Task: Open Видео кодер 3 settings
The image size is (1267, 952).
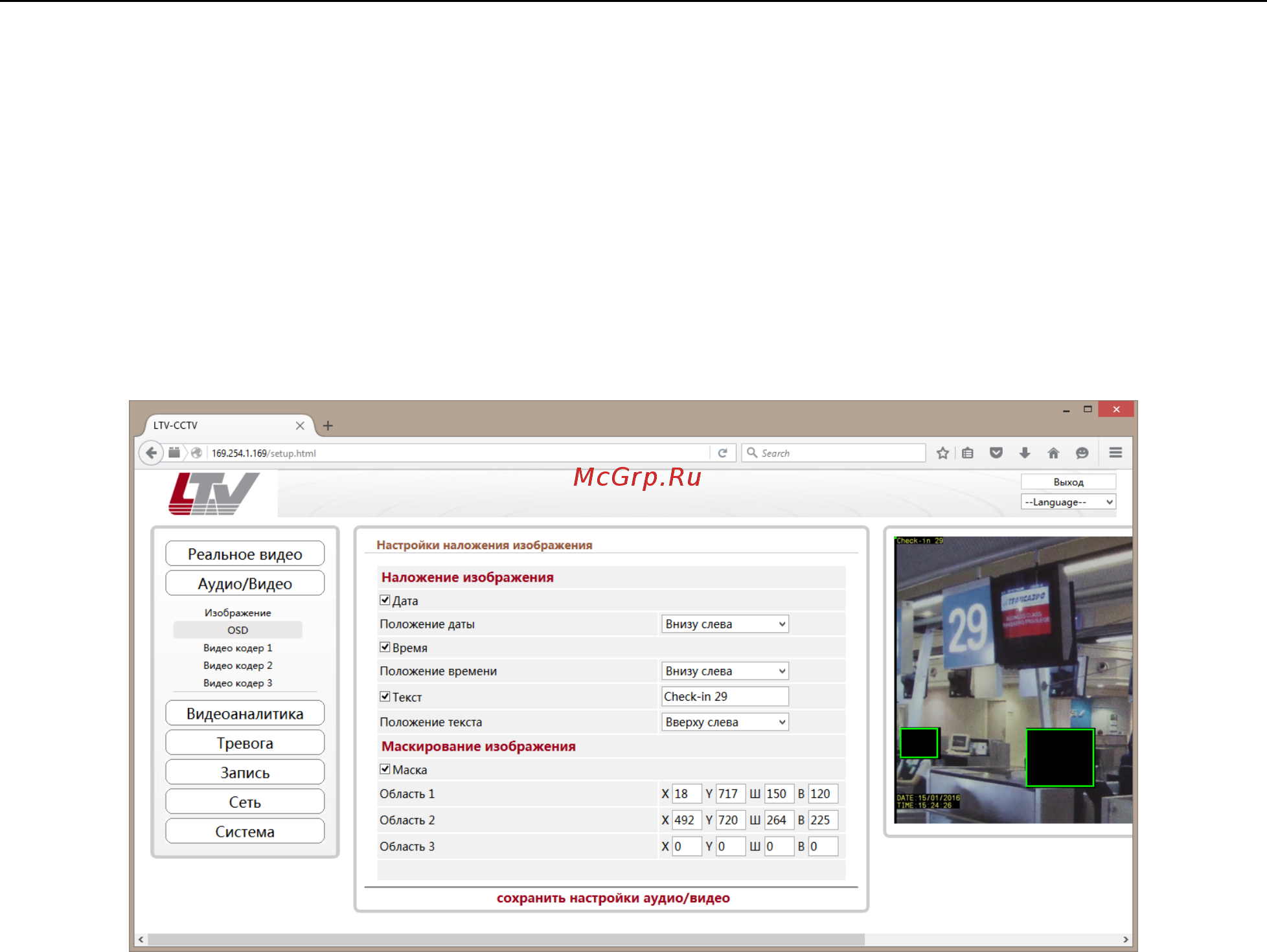Action: pos(238,683)
